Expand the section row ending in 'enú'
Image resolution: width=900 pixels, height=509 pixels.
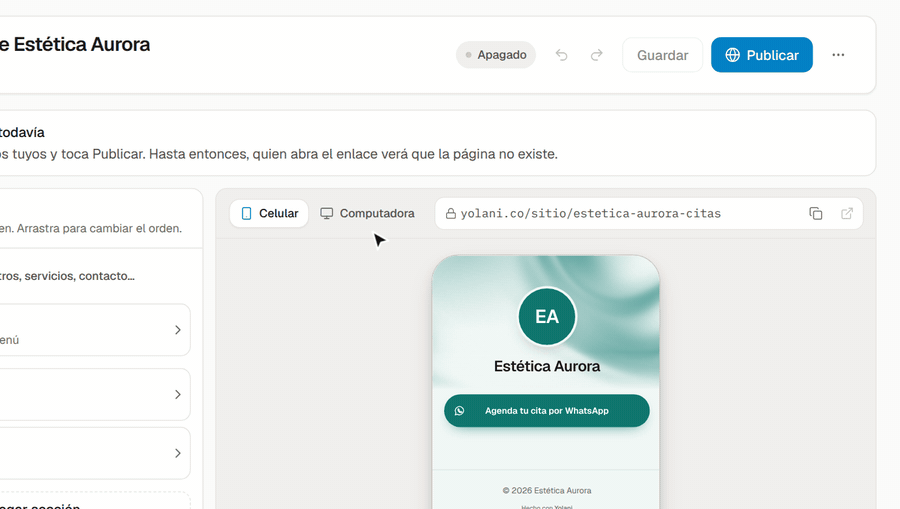(95, 330)
